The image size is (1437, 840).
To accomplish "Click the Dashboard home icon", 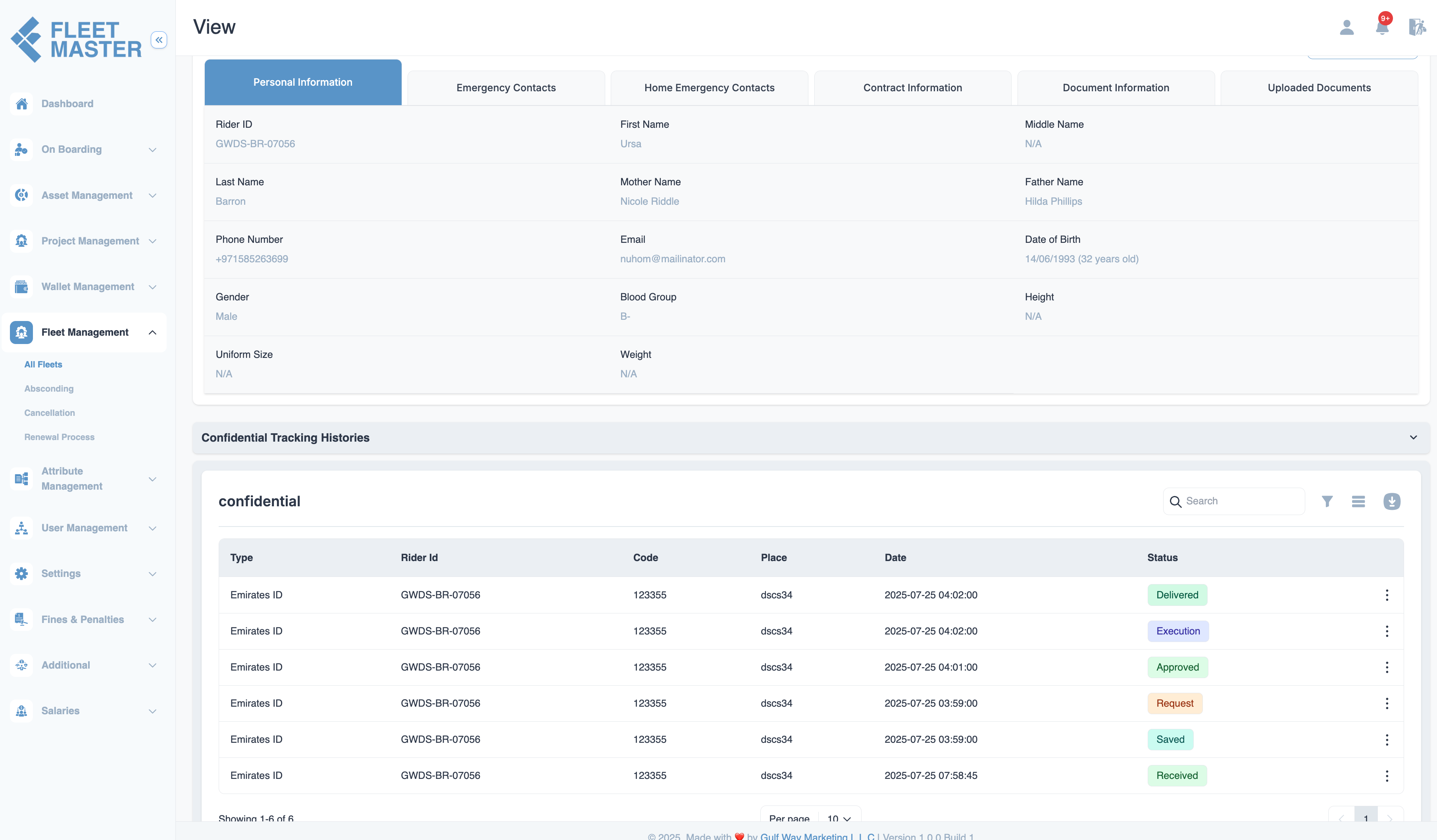I will (x=21, y=104).
